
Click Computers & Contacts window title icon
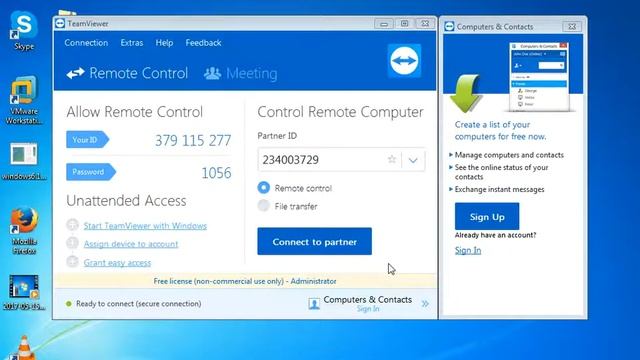[449, 27]
